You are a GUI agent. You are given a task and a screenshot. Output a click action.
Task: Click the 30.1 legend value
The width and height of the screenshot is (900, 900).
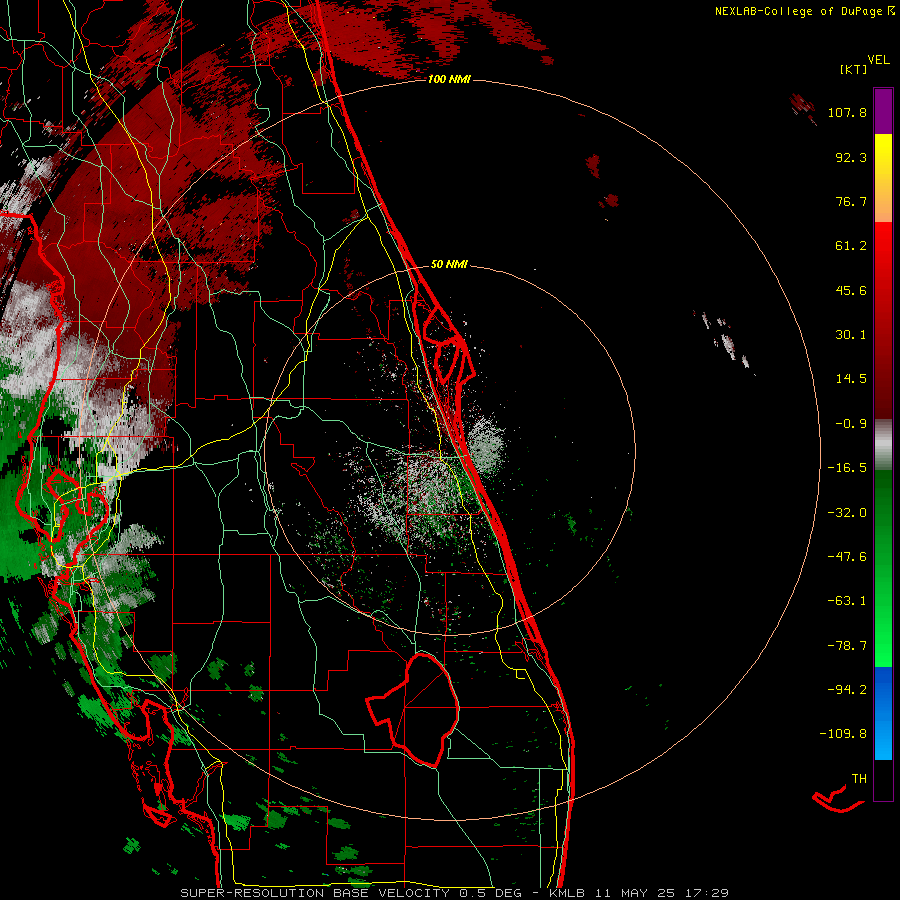[851, 335]
